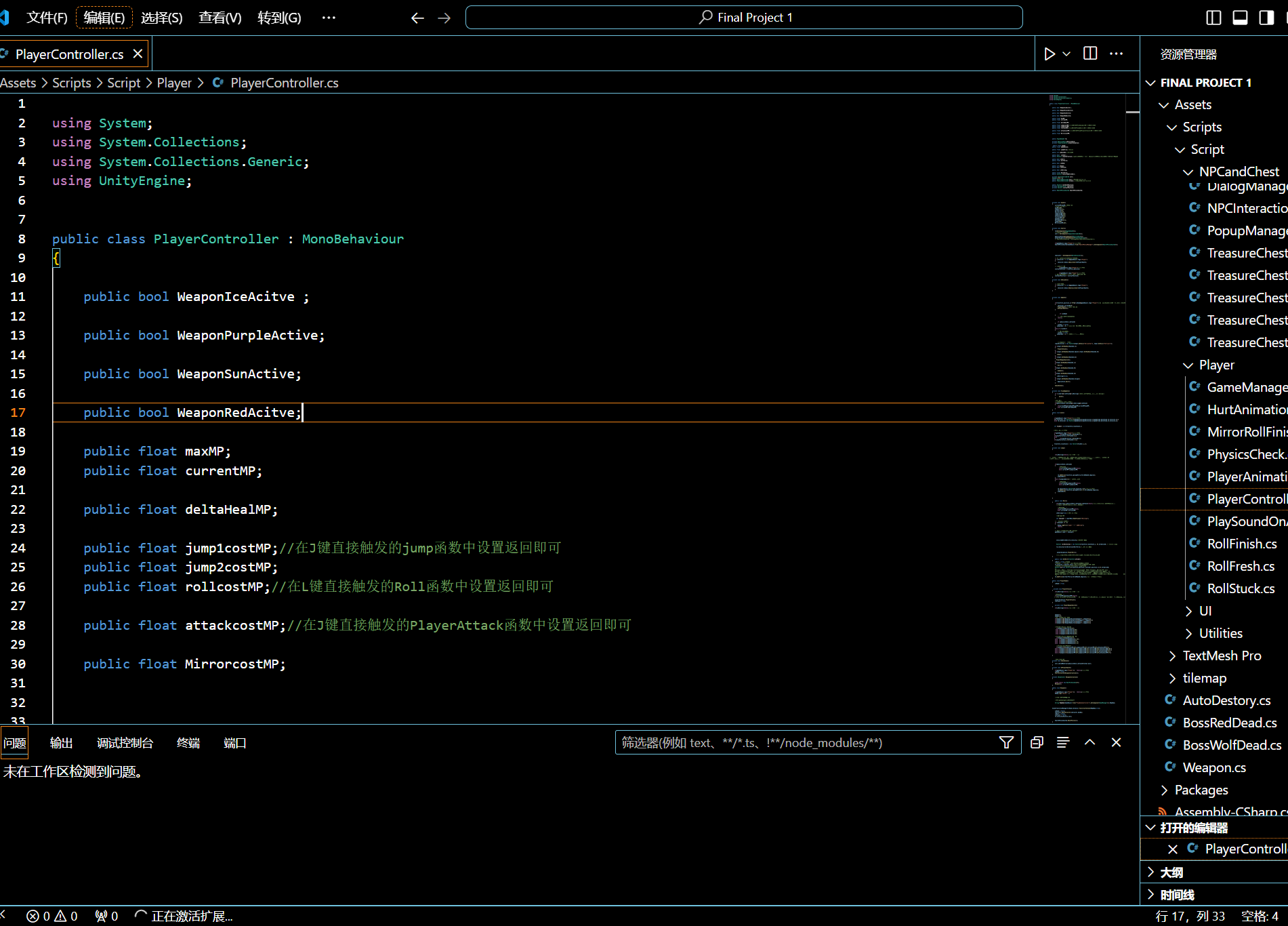Open RollFinish.cs from the explorer
Screen dimensions: 1288x926
pos(1241,544)
